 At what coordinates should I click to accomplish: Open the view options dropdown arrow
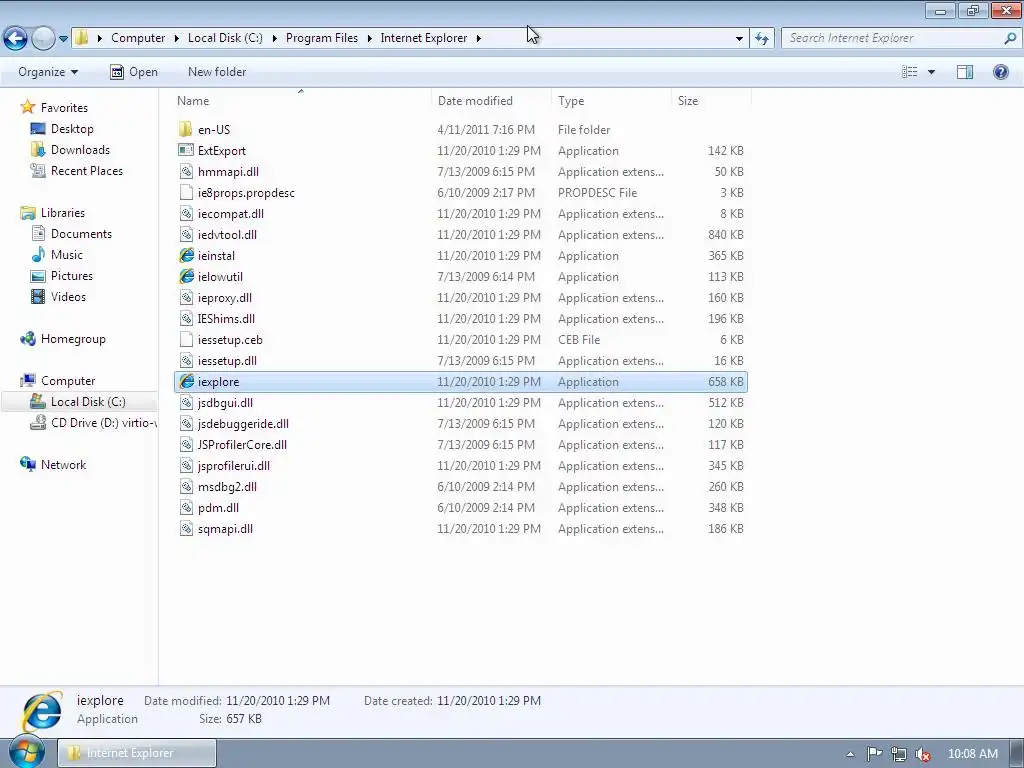click(931, 72)
